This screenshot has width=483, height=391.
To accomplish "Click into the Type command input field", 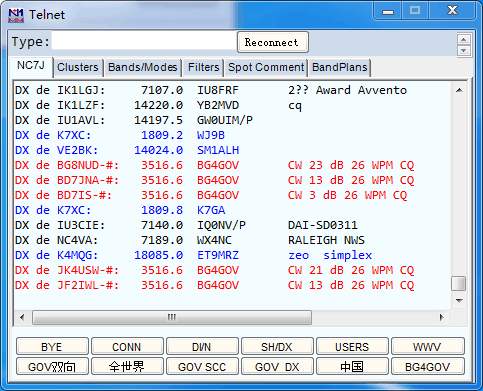I will [144, 41].
